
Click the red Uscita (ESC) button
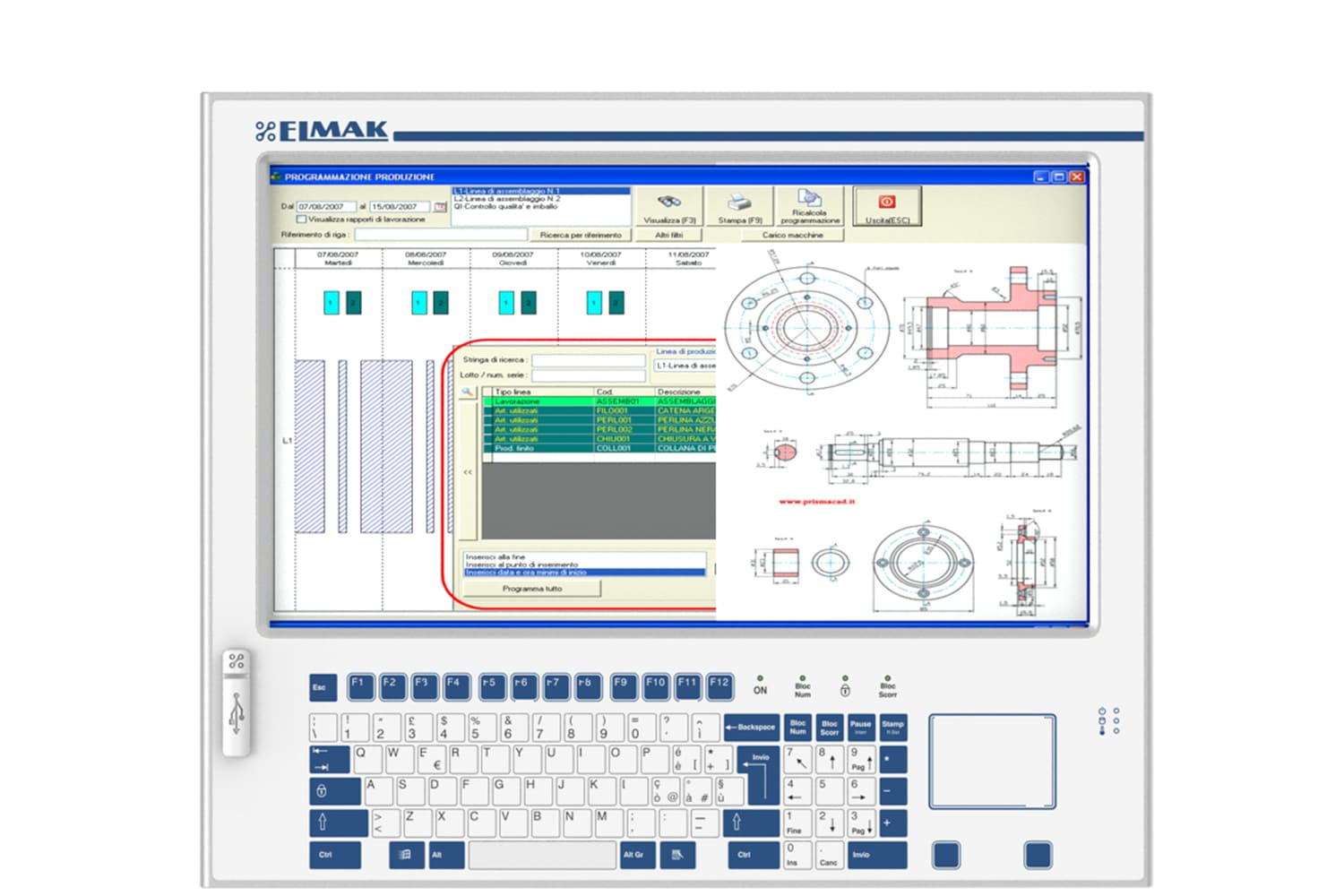pyautogui.click(x=886, y=208)
